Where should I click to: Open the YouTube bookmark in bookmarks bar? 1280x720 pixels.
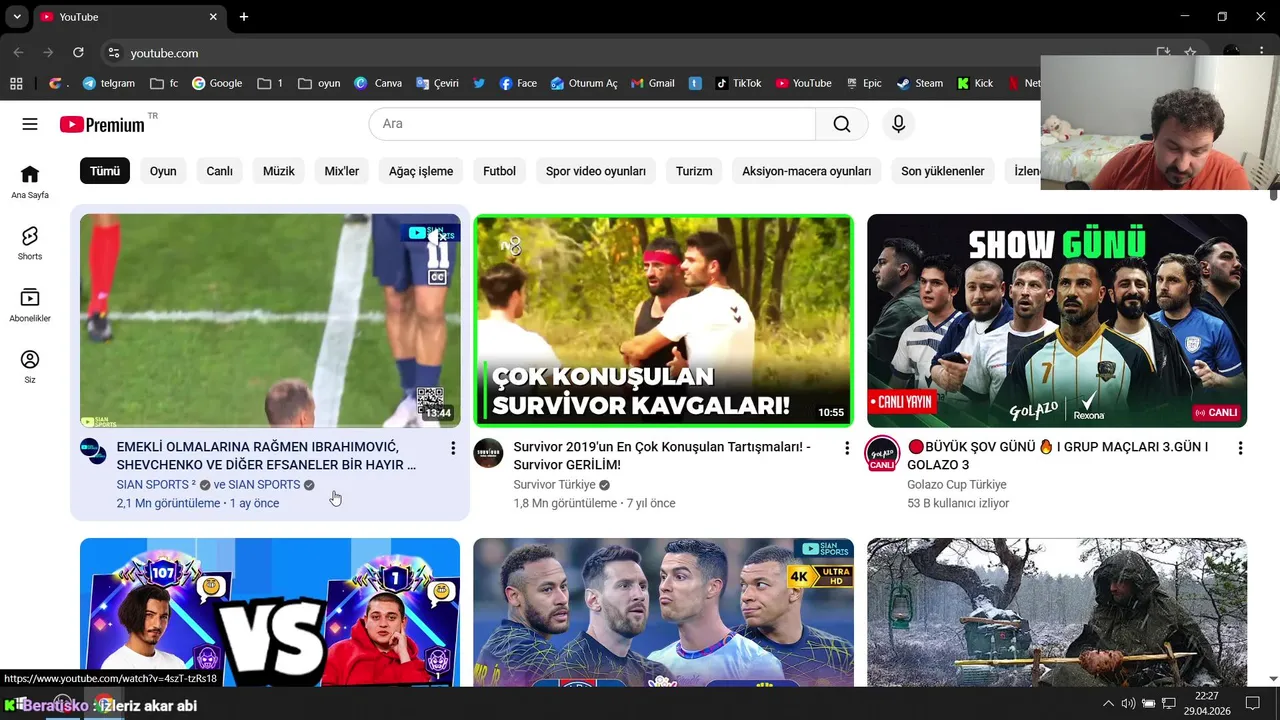(804, 83)
